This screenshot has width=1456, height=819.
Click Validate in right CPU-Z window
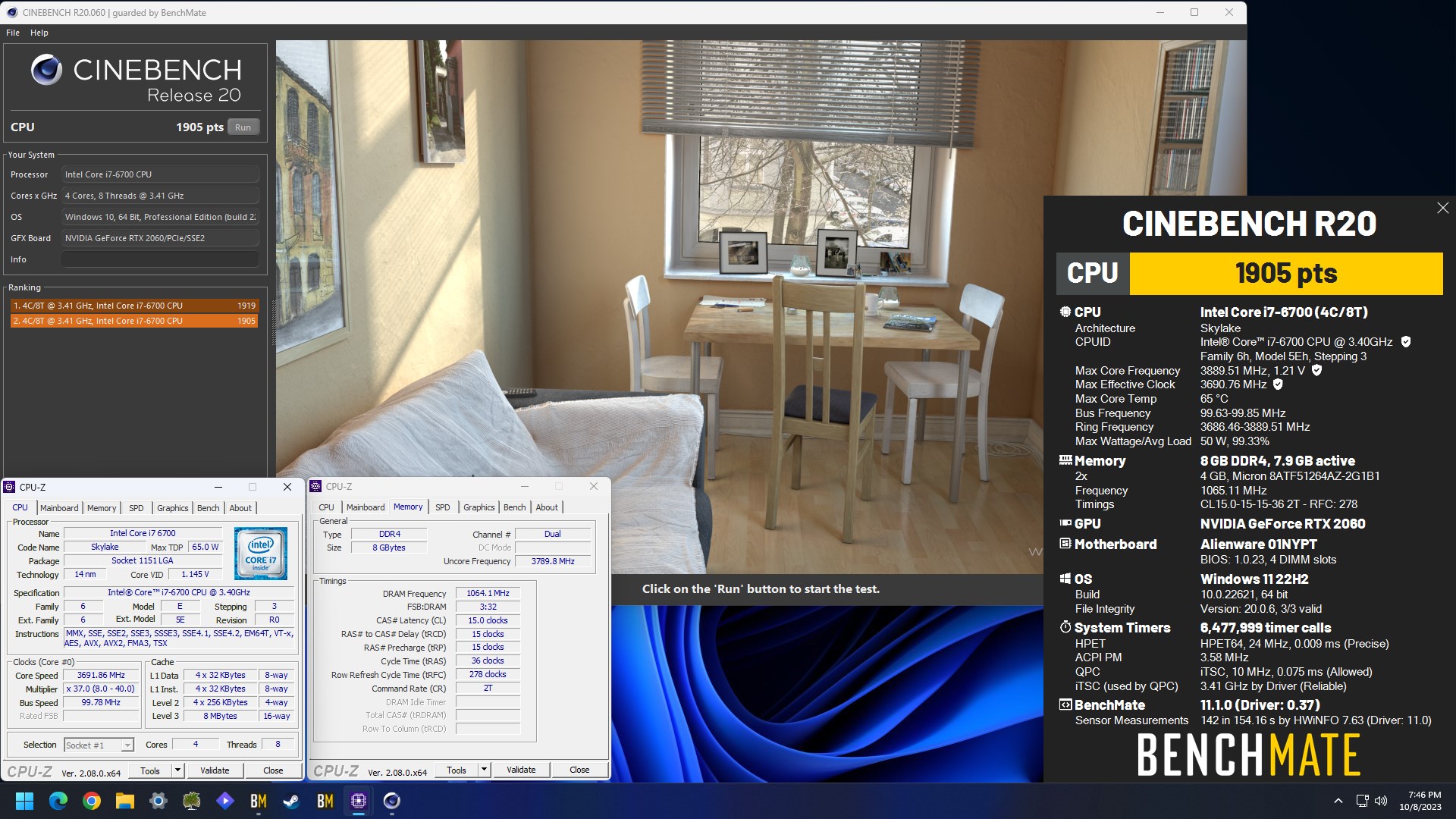pyautogui.click(x=521, y=770)
